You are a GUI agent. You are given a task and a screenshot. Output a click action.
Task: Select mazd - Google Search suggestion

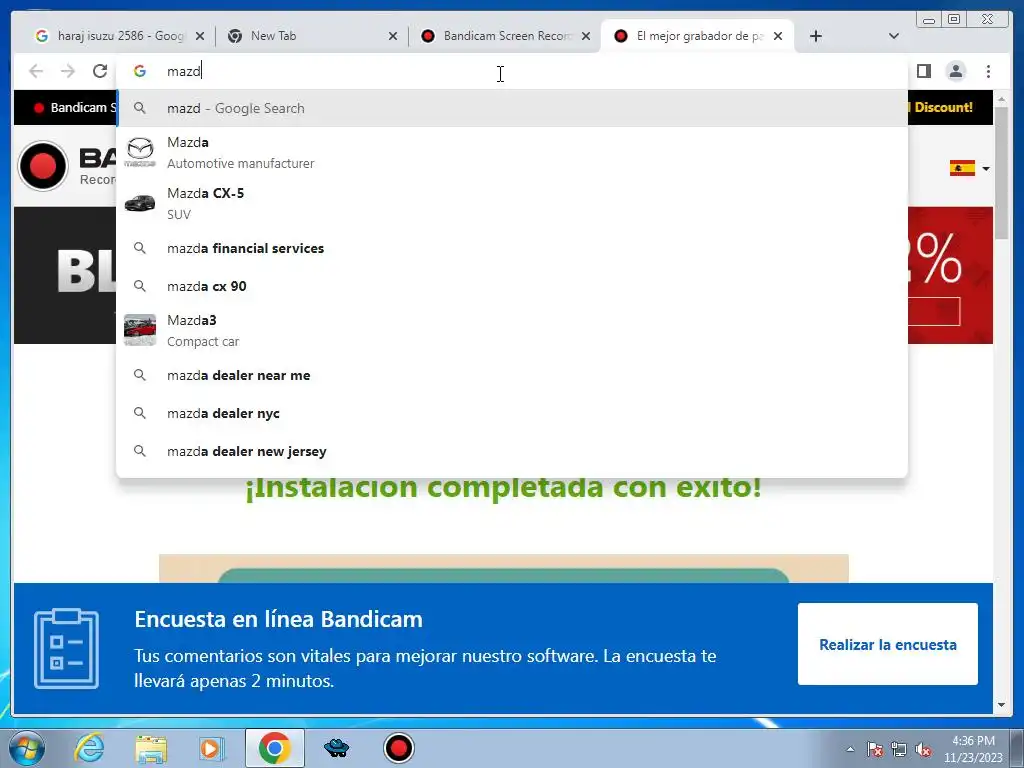point(511,108)
